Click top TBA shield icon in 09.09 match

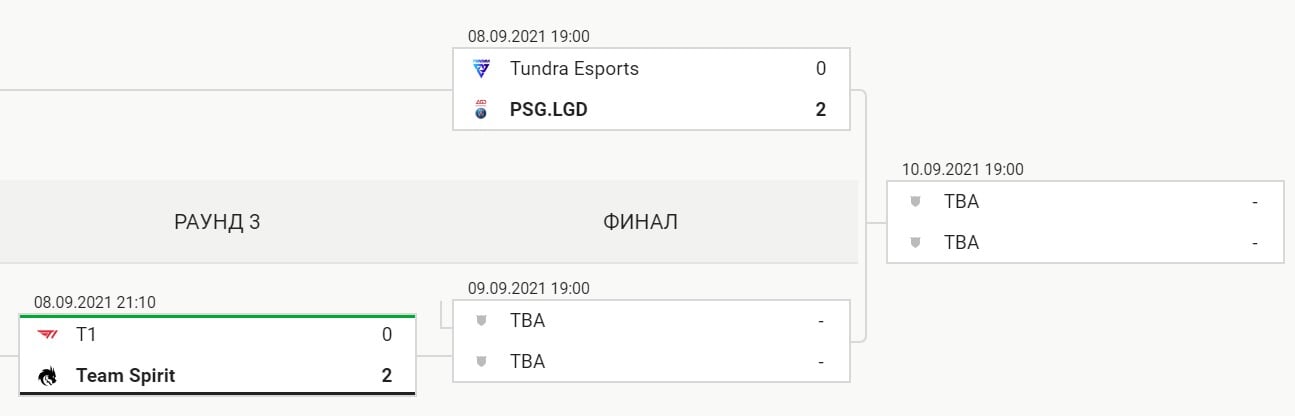click(481, 321)
